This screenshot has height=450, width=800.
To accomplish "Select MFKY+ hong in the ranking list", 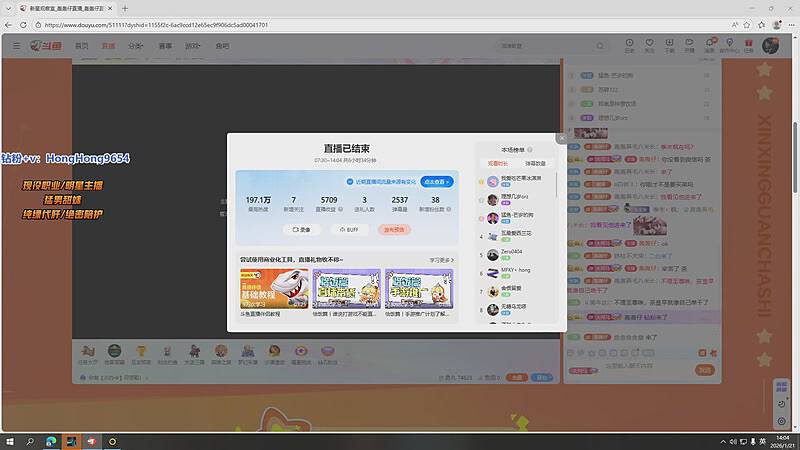I will click(515, 272).
